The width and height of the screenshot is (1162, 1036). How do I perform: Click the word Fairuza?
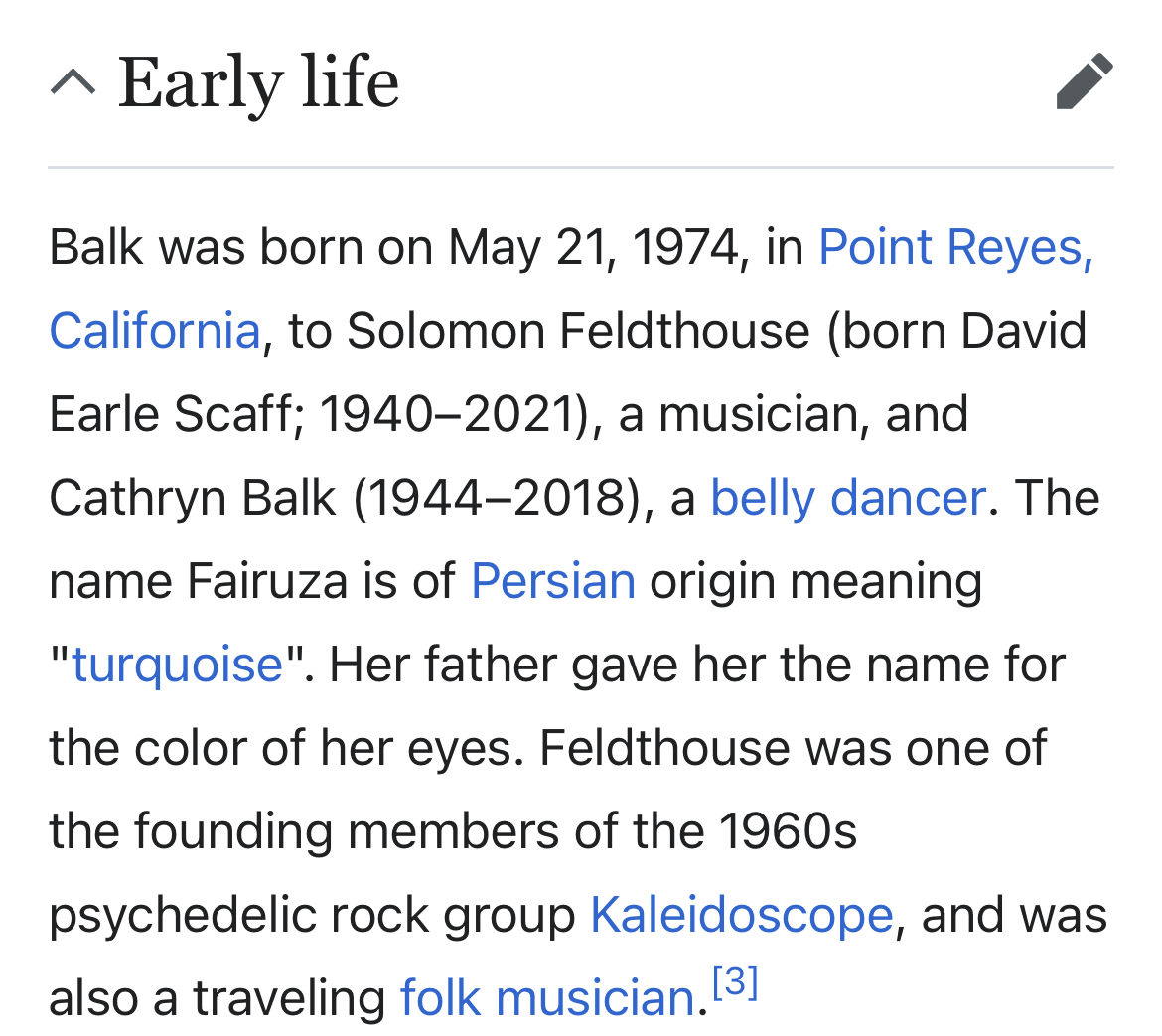pos(267,581)
